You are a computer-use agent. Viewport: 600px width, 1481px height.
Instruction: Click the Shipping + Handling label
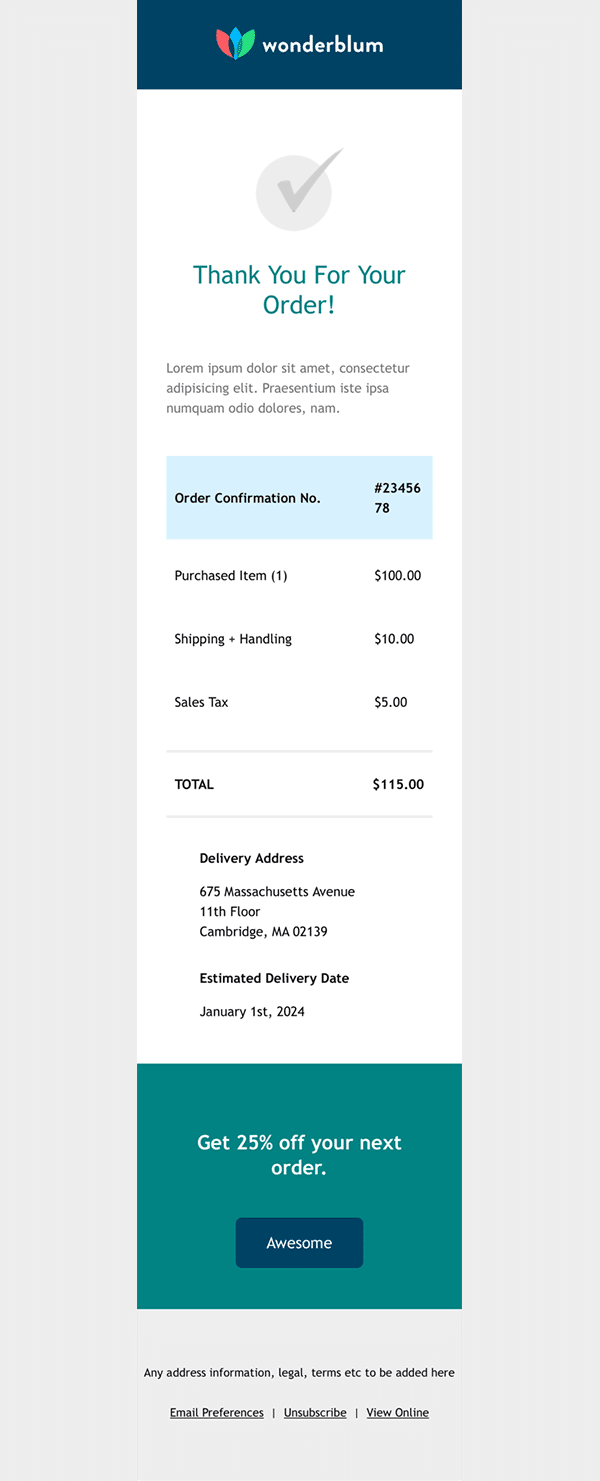click(233, 639)
